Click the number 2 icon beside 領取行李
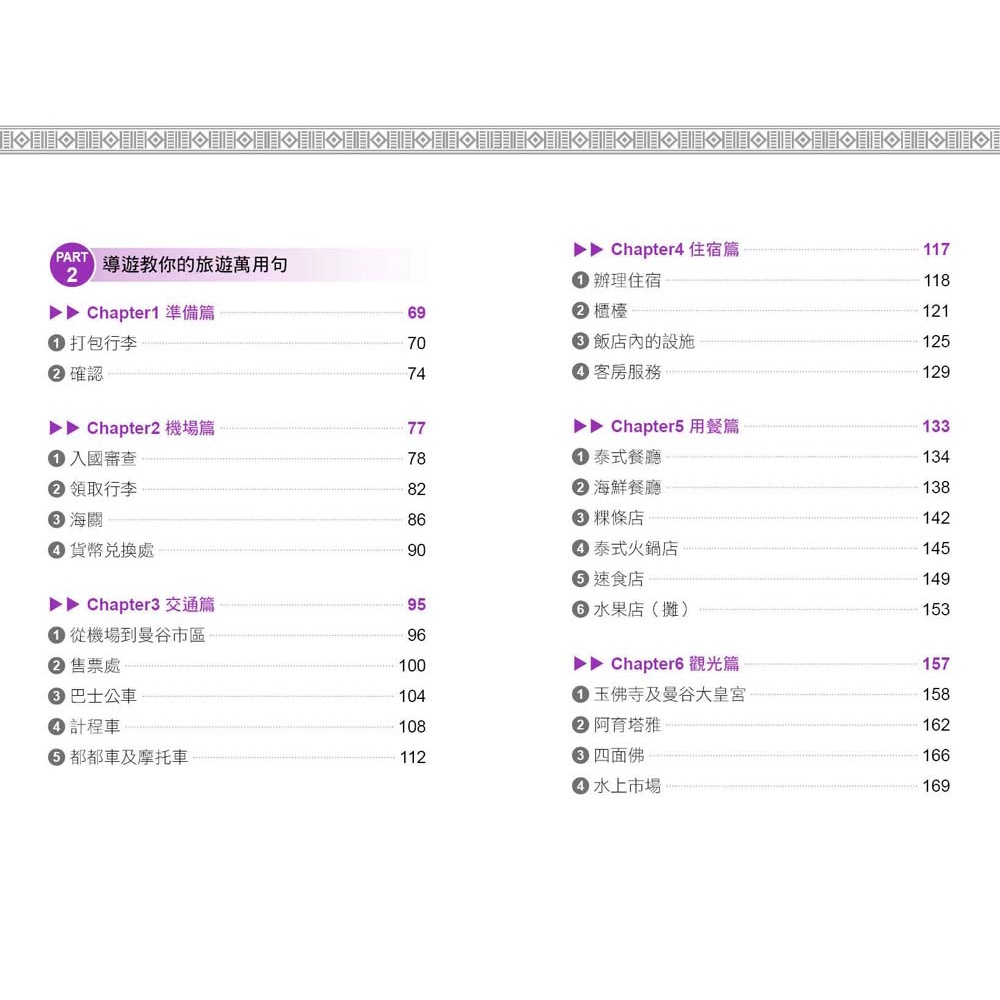The height and width of the screenshot is (1000, 1000). [x=57, y=489]
